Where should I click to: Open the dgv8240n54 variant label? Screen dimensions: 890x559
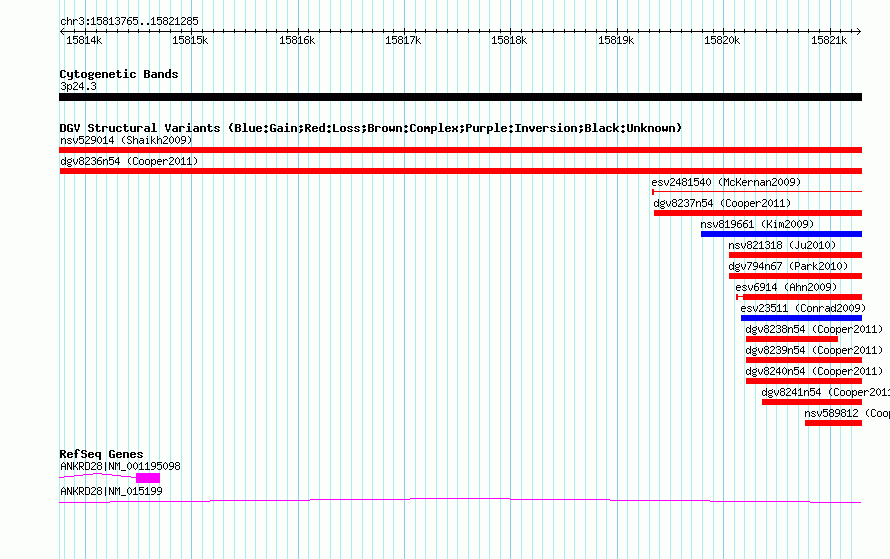[x=775, y=371]
